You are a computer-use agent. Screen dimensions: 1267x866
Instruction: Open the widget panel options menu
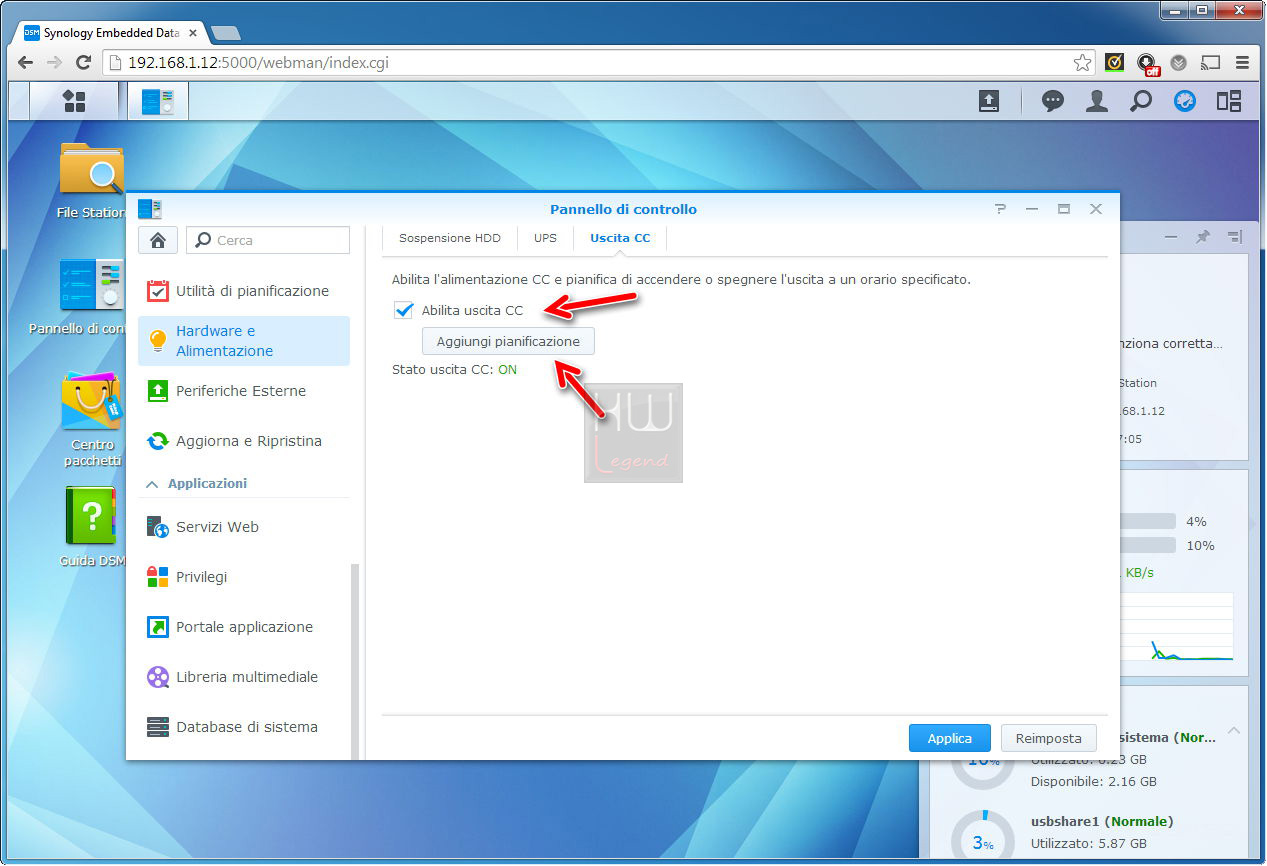point(1235,237)
